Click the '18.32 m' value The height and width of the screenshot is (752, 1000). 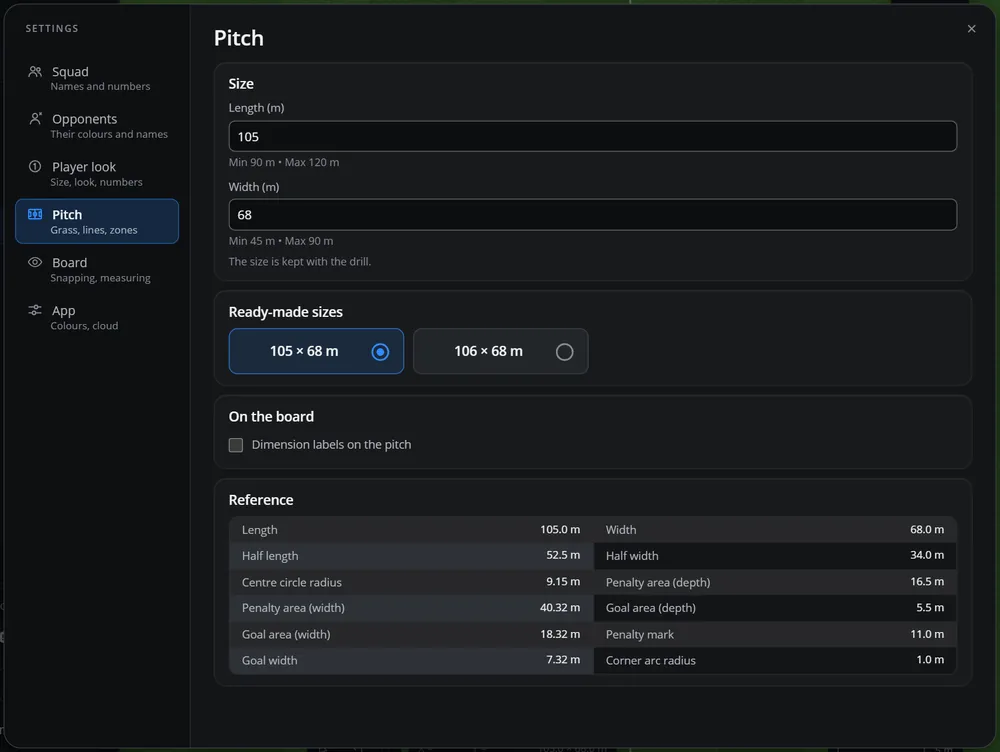[560, 634]
